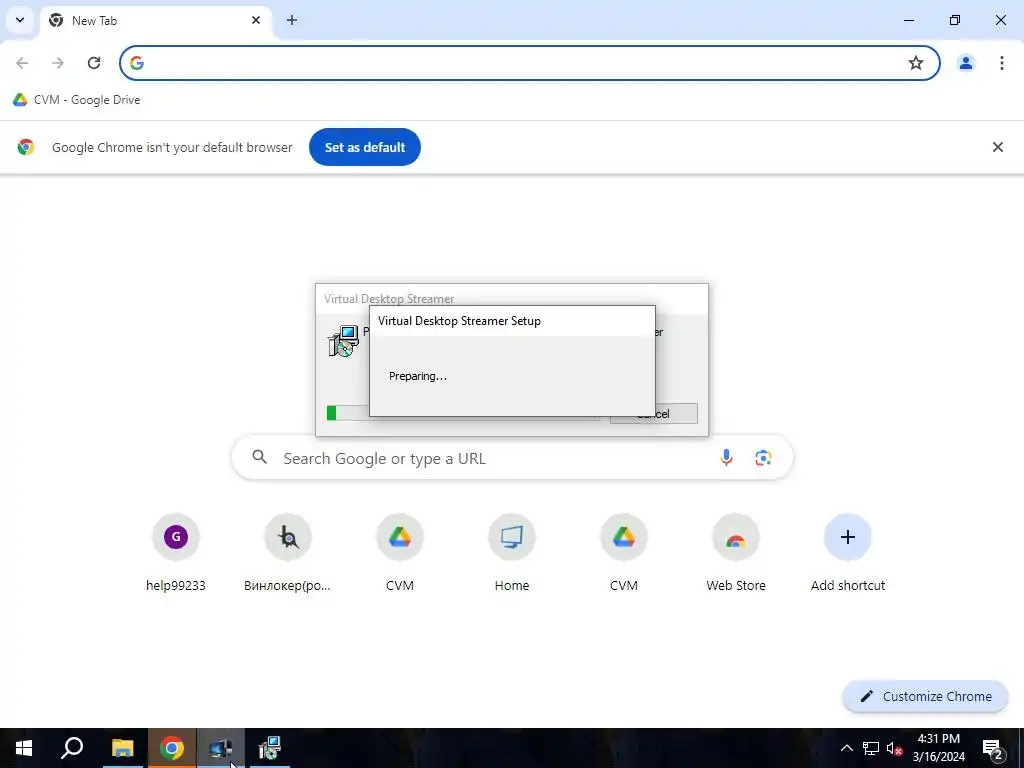The width and height of the screenshot is (1024, 768).
Task: Click the muted volume tray icon
Action: 894,748
